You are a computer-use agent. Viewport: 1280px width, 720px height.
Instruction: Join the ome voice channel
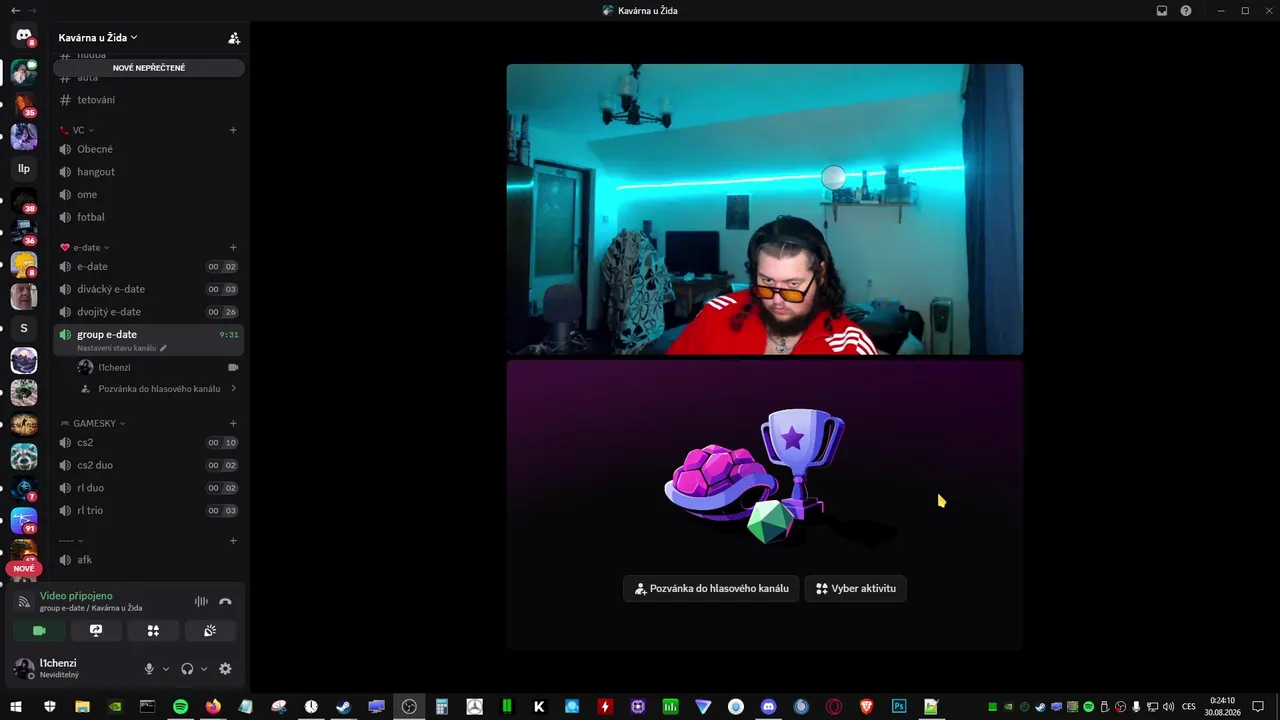coord(149,194)
